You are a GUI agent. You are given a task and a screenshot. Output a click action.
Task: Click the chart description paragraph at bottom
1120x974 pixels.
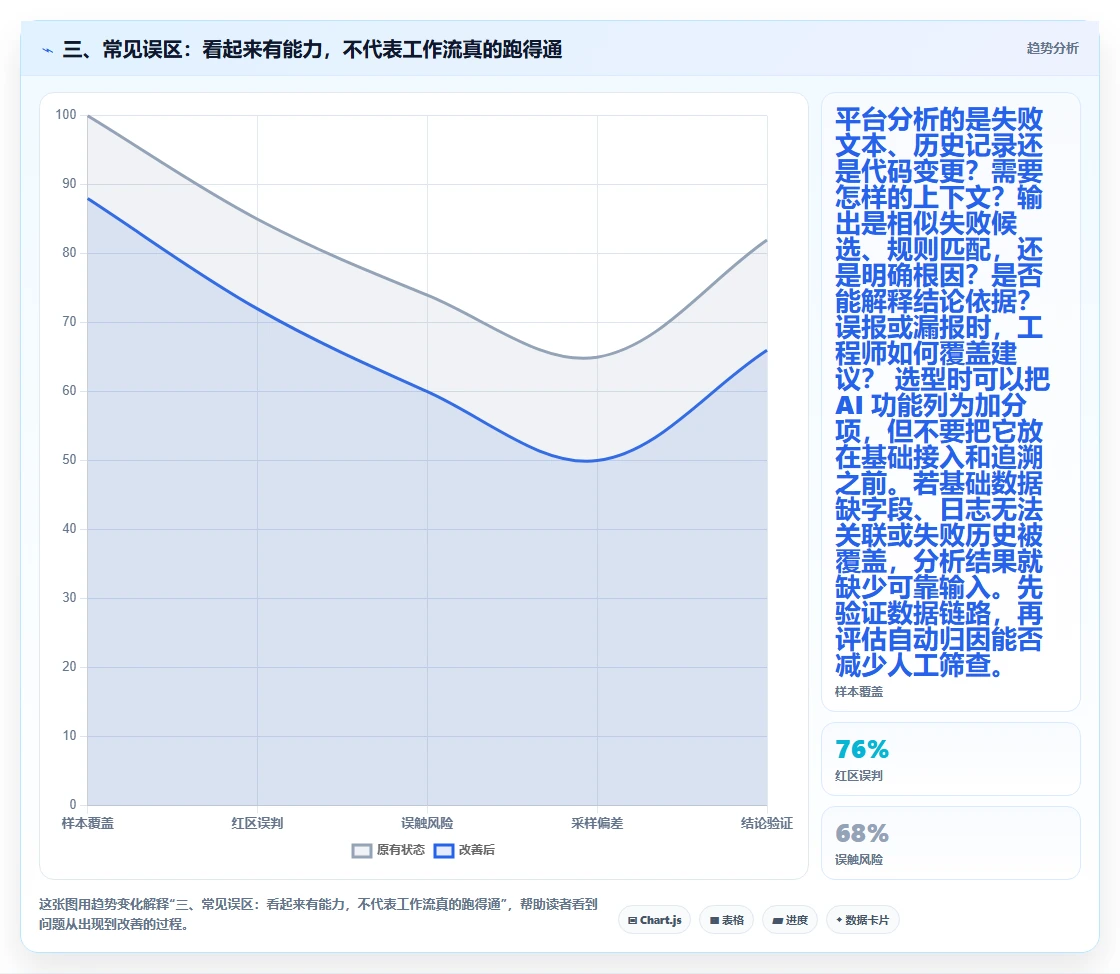(x=318, y=914)
